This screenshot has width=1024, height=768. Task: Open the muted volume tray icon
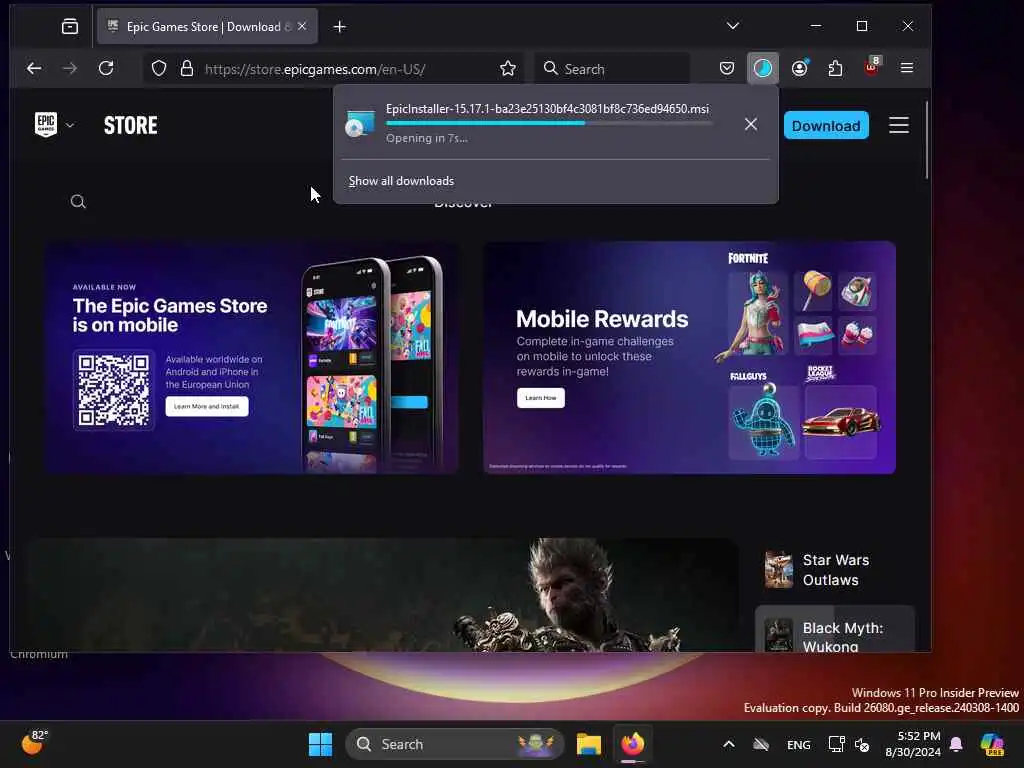coord(862,744)
